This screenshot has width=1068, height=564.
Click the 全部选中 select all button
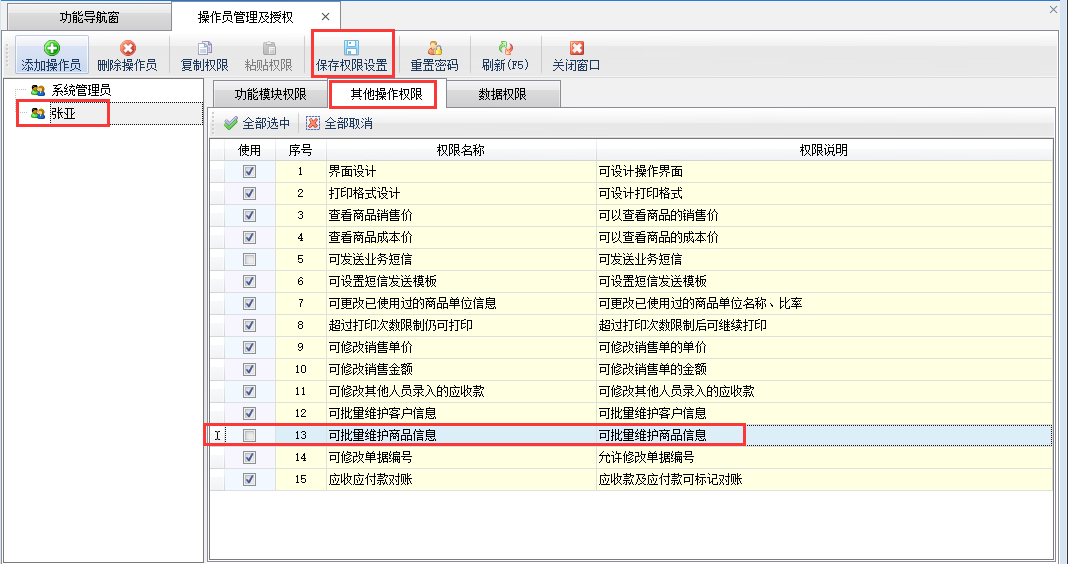coord(257,124)
